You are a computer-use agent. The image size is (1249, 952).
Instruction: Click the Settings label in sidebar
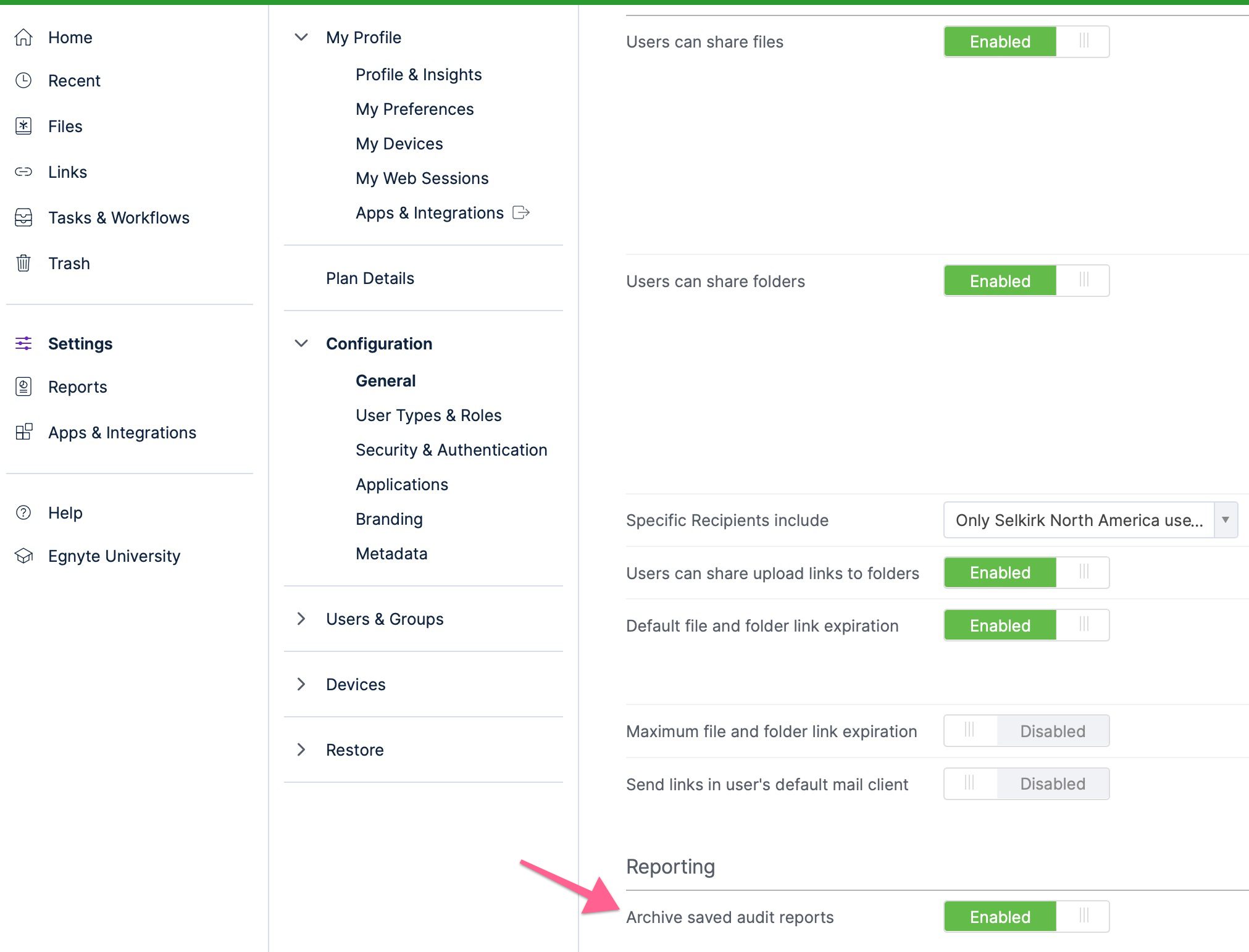[80, 344]
